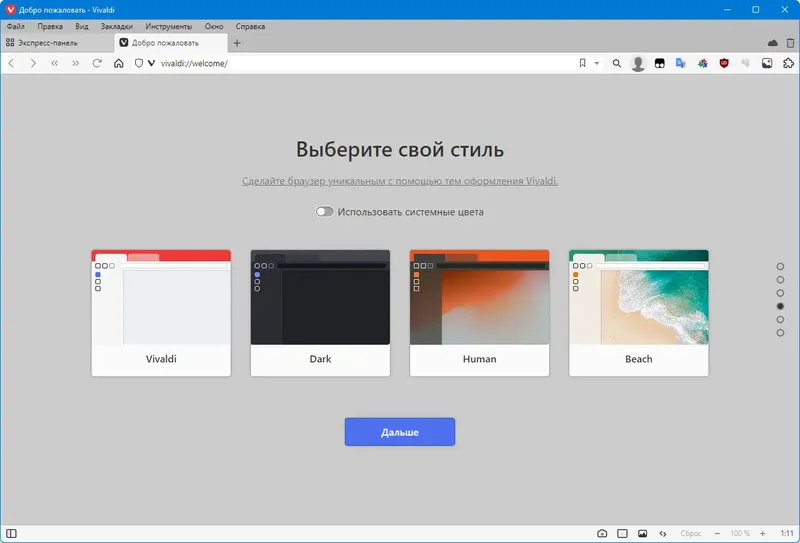Open the Vivaldi themes link text
Screen dimensions: 800x543
pyautogui.click(x=400, y=181)
